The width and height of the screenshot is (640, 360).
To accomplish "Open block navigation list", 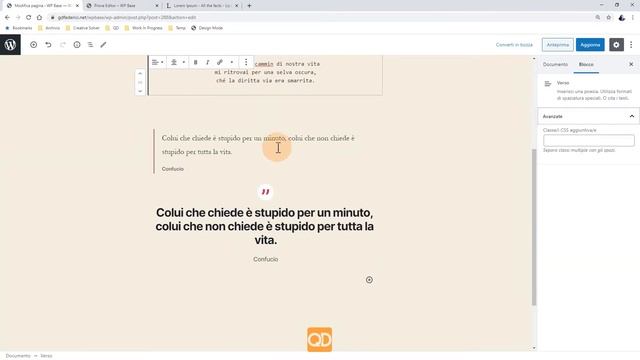I will pos(90,44).
